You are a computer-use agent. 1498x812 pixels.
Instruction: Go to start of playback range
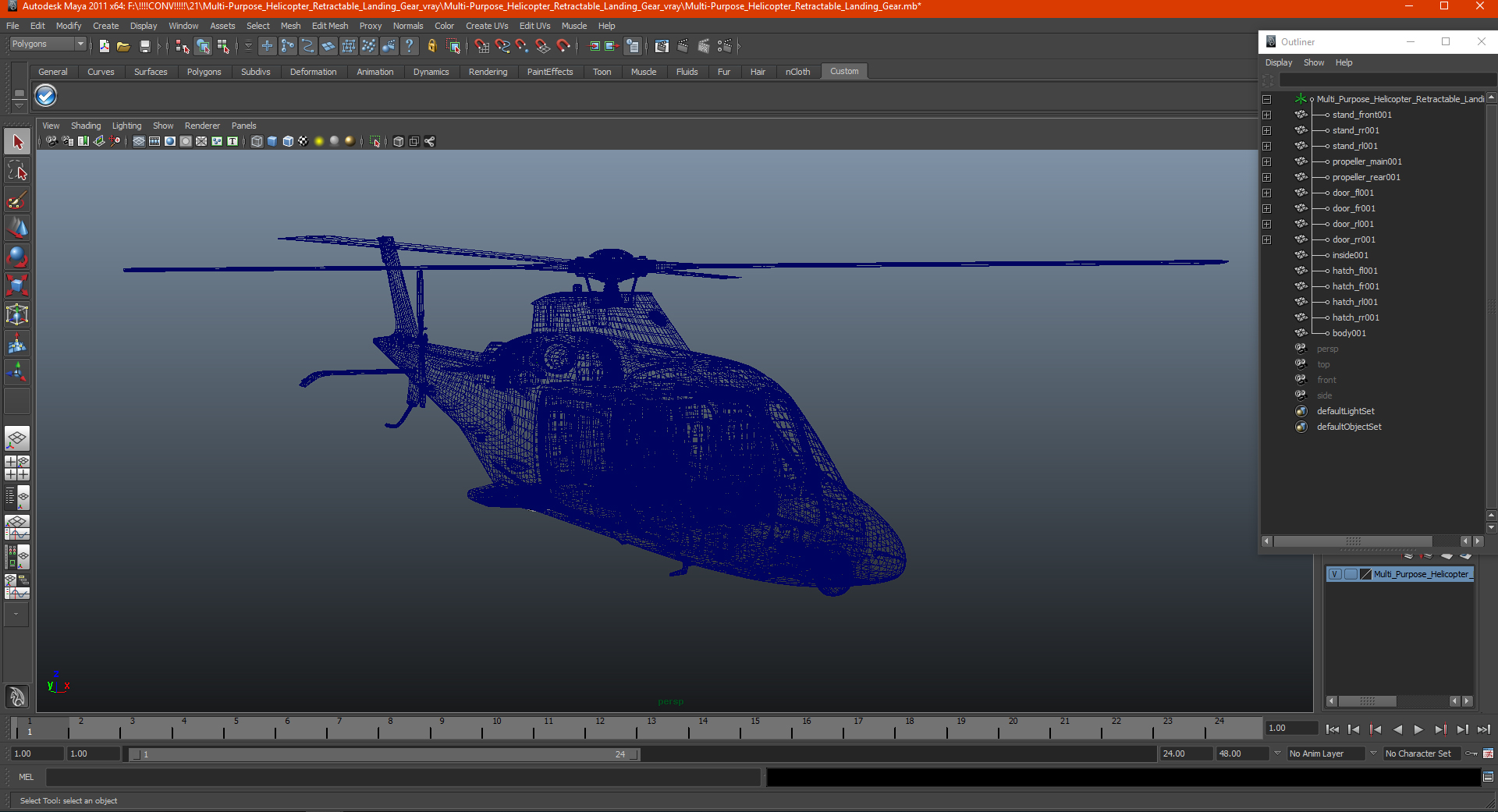(1333, 729)
